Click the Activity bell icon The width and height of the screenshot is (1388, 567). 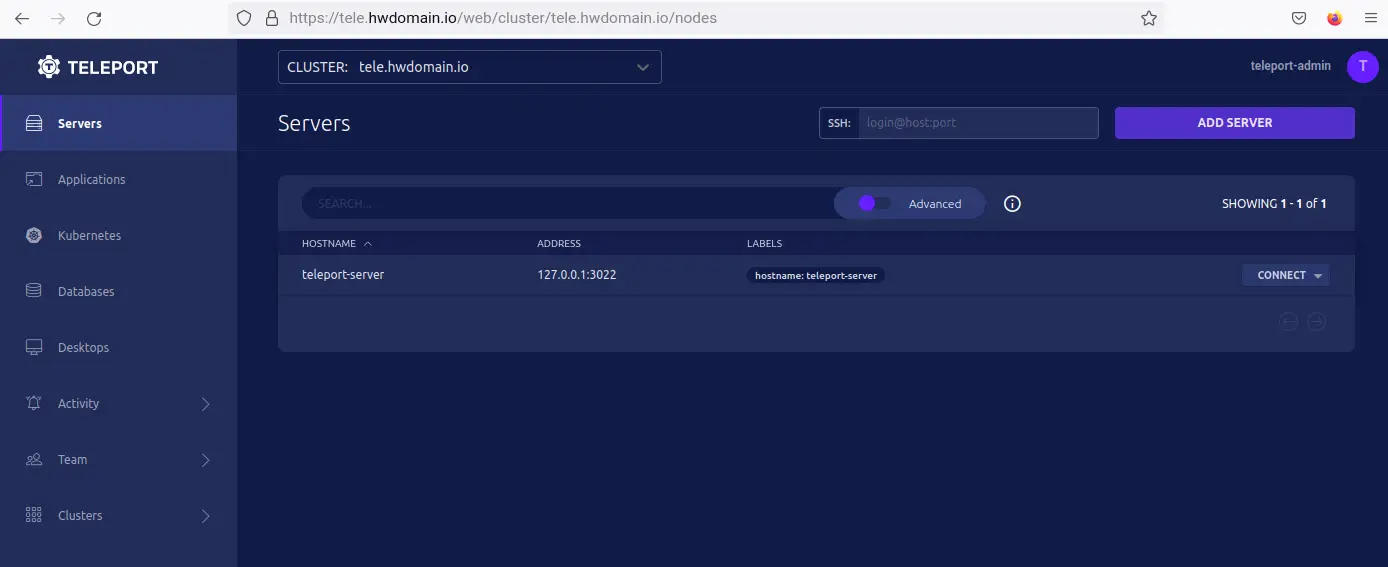tap(34, 403)
